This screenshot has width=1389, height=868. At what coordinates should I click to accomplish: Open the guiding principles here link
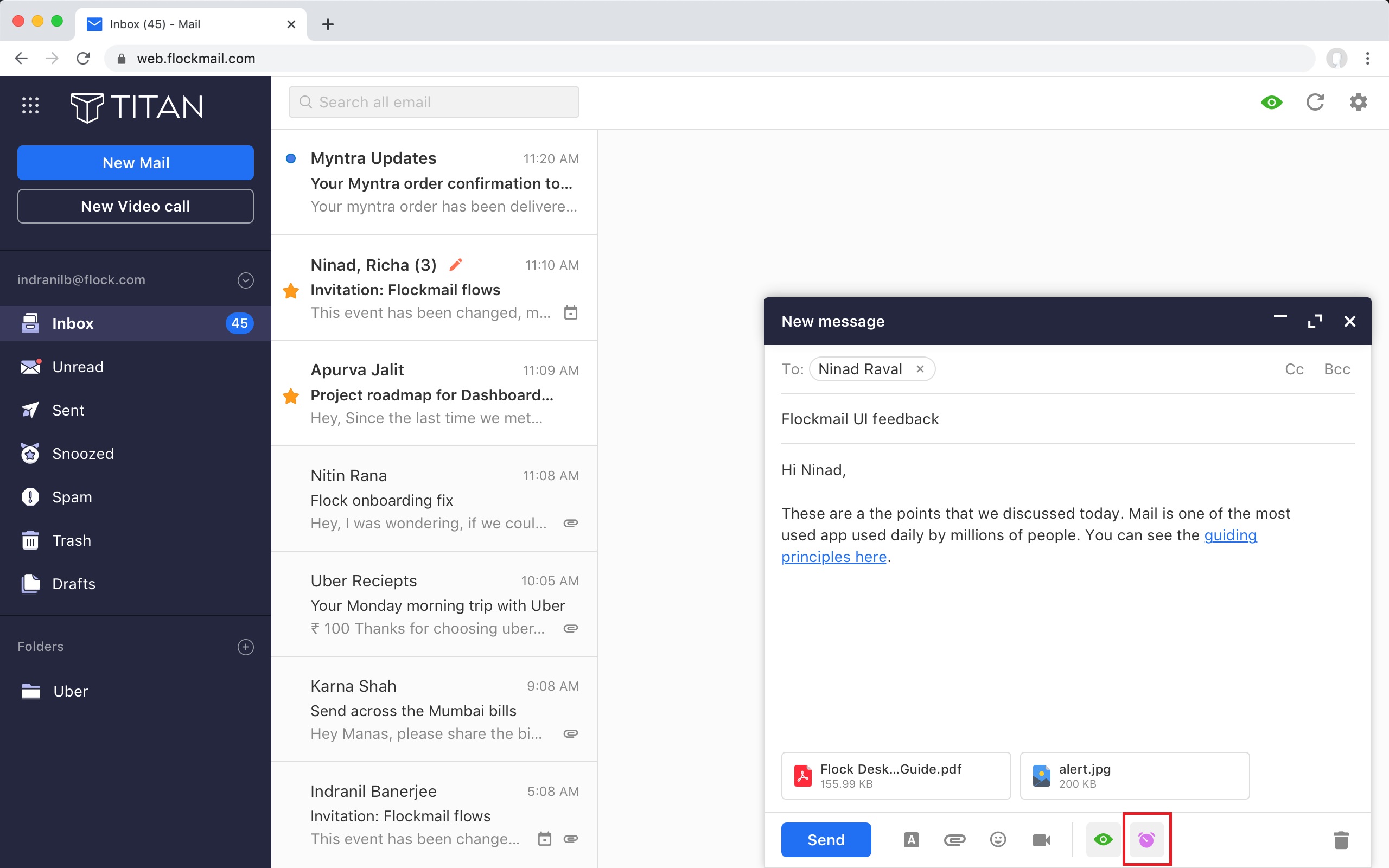[x=1019, y=546]
